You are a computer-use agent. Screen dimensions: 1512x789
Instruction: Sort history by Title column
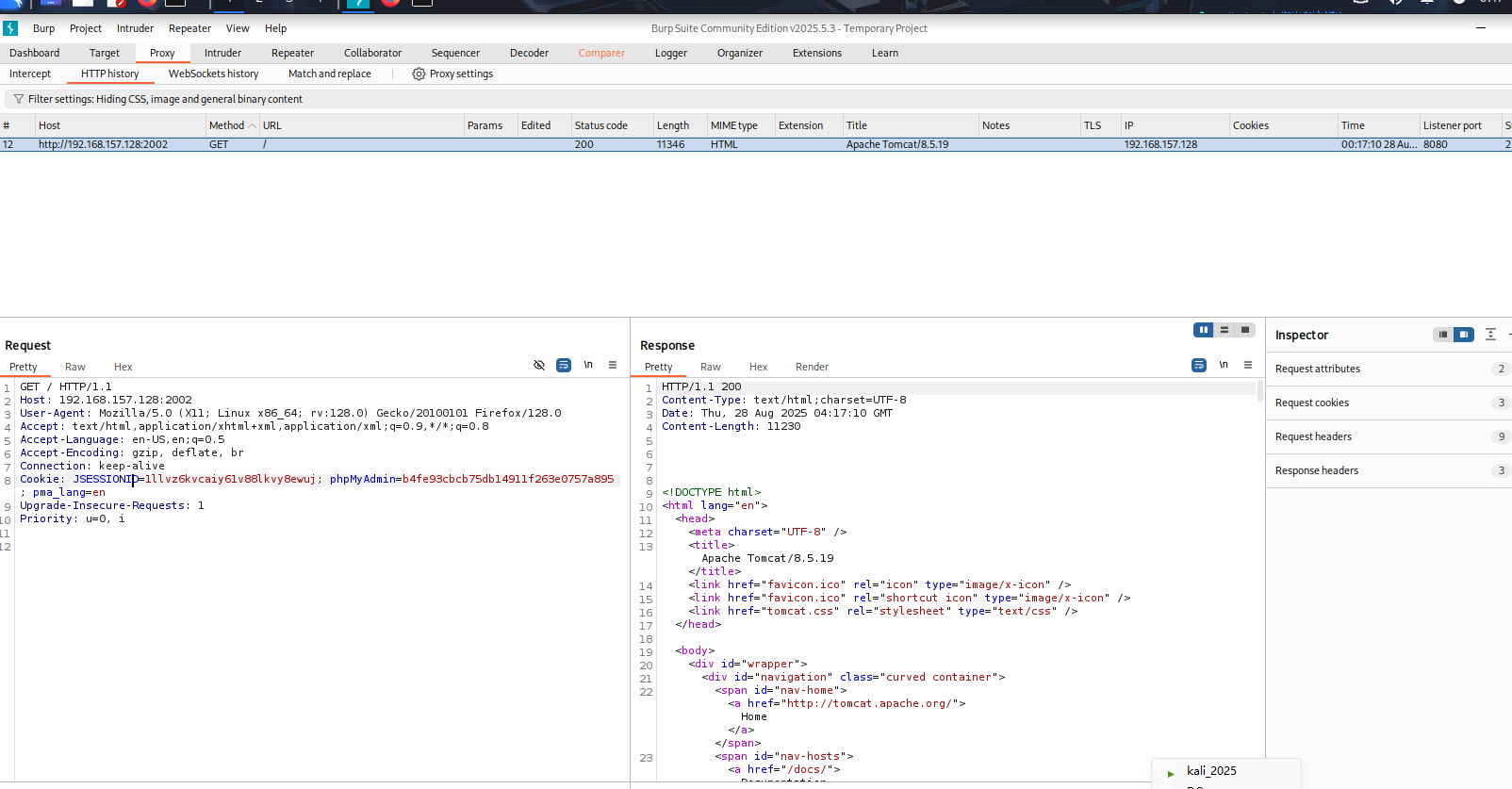click(911, 125)
